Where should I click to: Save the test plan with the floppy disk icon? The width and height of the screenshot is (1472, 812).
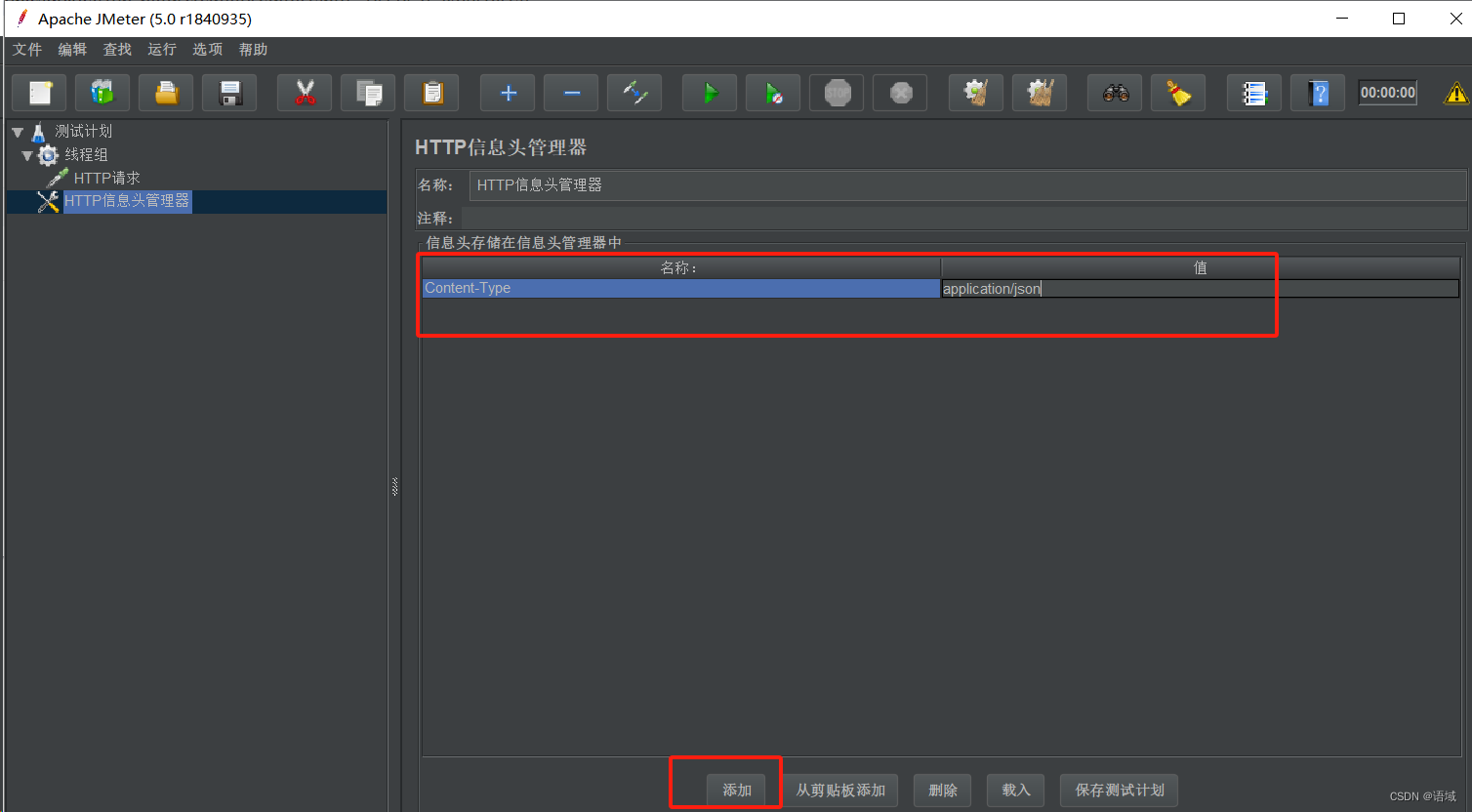tap(229, 93)
